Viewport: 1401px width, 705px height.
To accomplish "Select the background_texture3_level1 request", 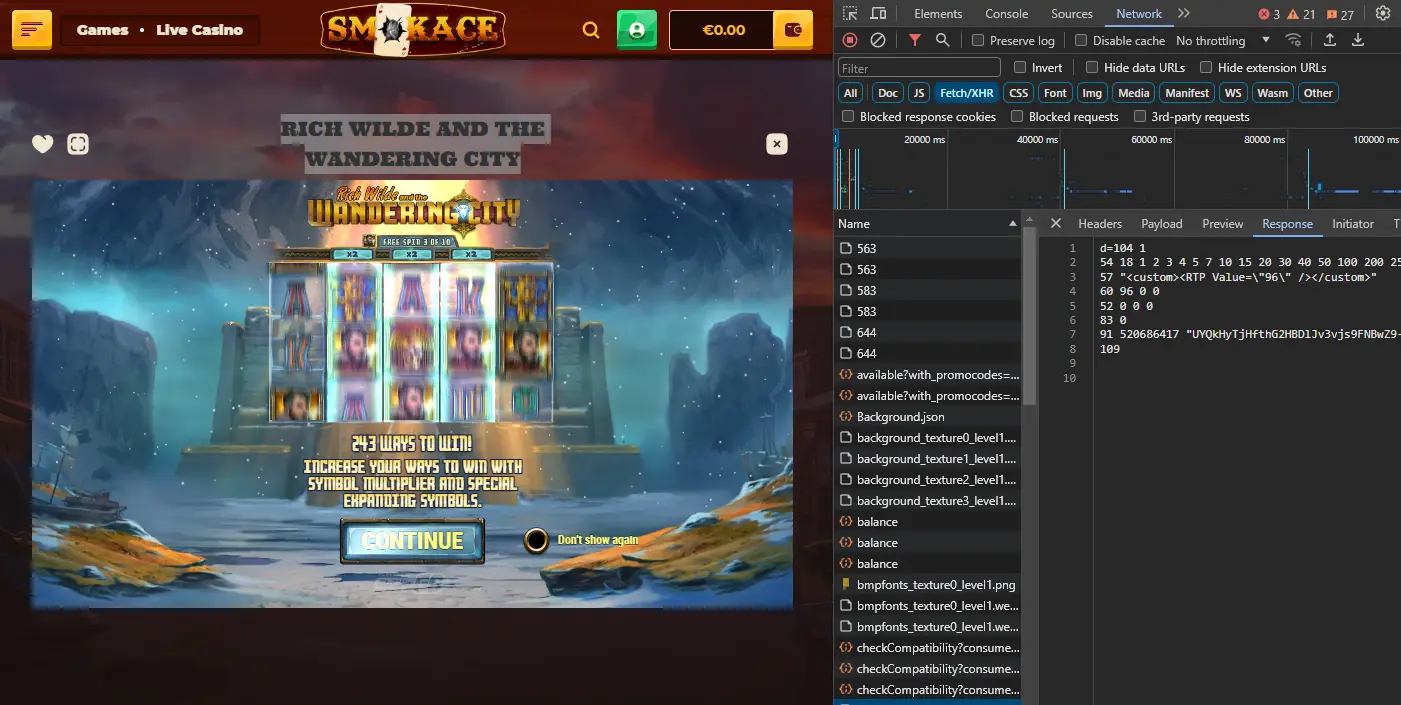I will (929, 501).
